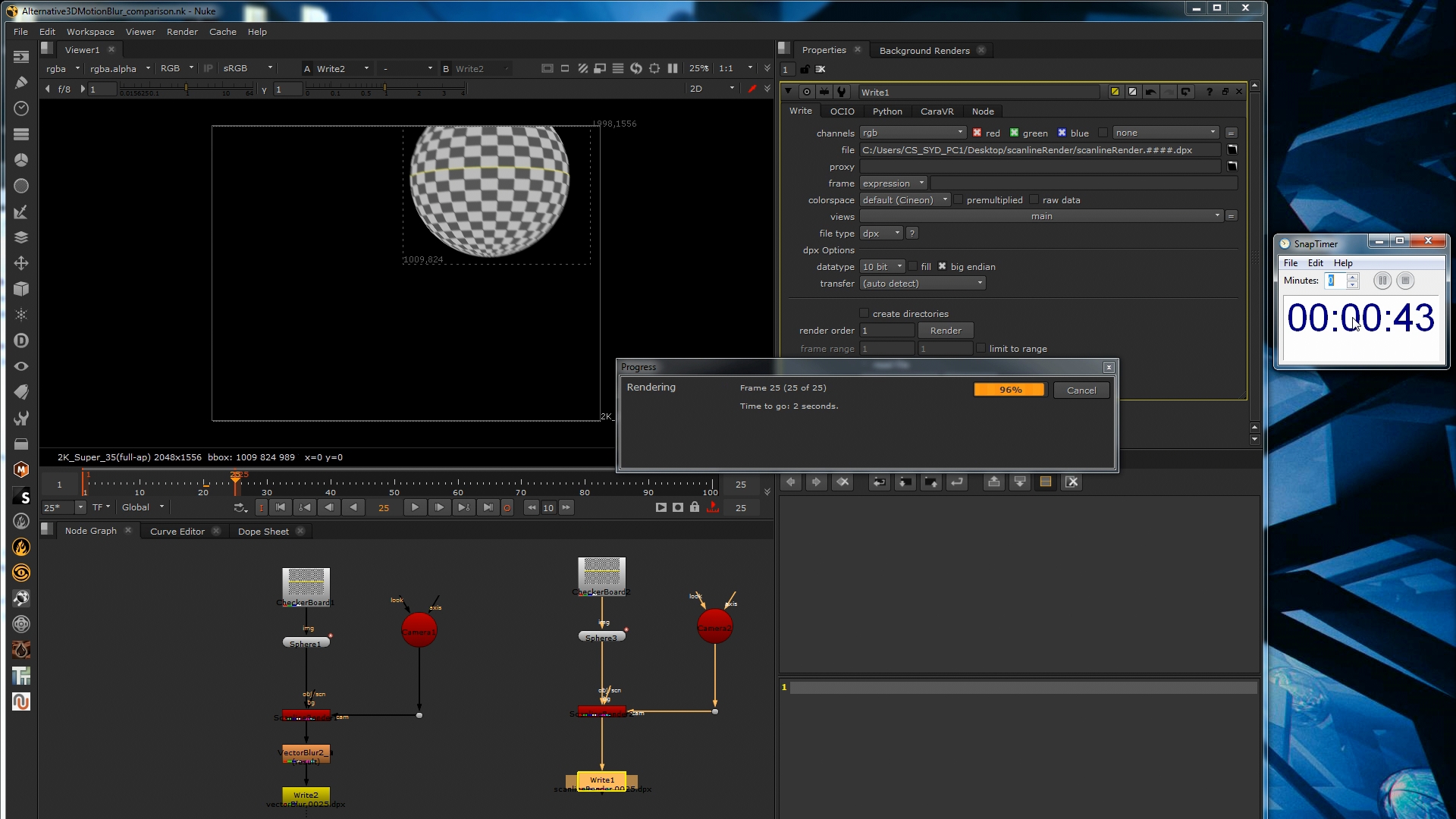Click the 96% rendering progress bar
The width and height of the screenshot is (1456, 819).
[1010, 389]
